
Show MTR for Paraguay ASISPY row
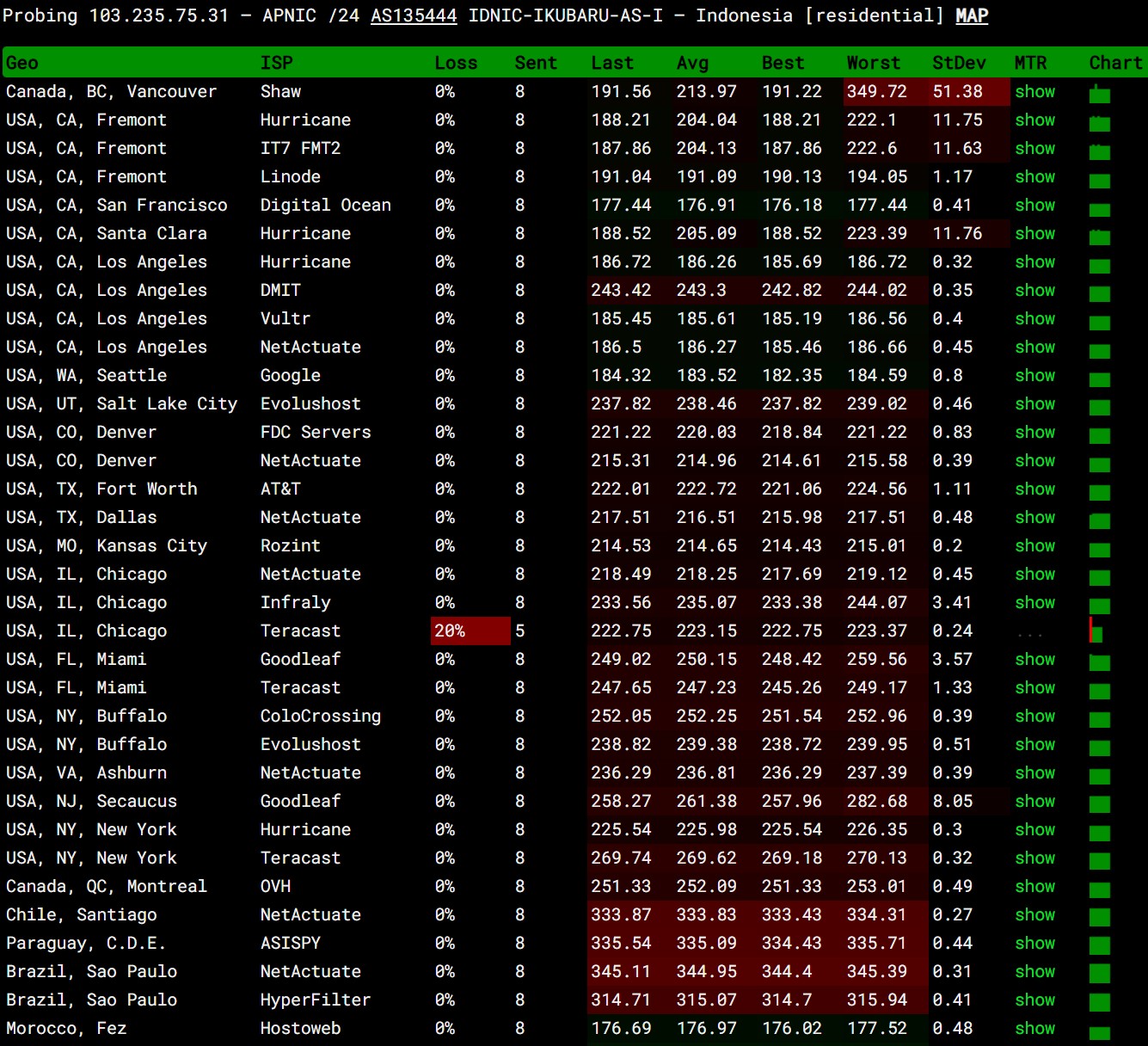[x=1034, y=943]
